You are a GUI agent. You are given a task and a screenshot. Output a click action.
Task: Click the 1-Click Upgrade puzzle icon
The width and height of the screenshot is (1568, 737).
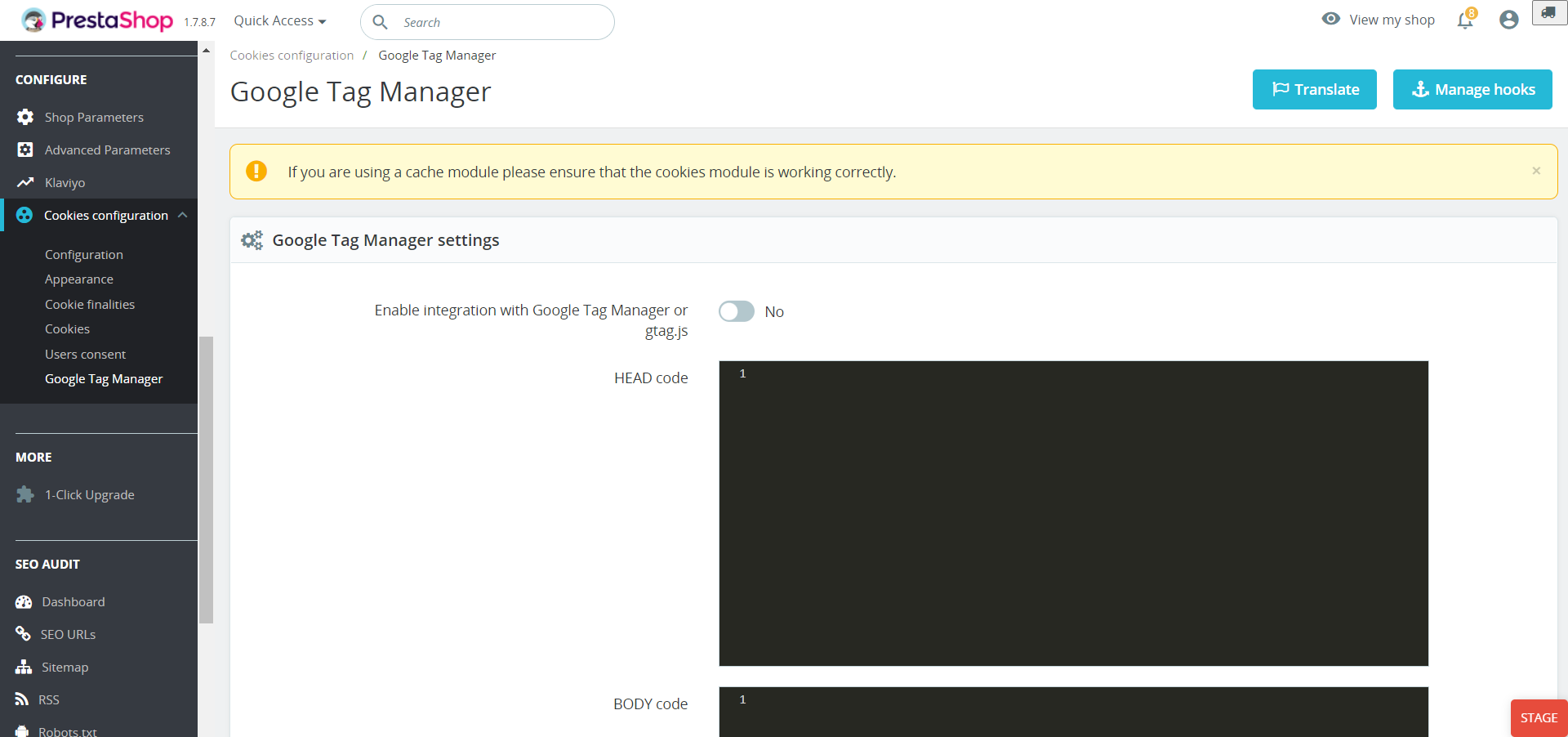pos(25,494)
